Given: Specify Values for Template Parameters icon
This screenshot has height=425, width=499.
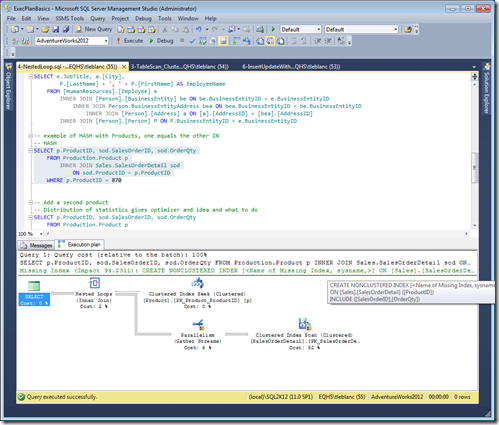Looking at the screenshot, I should click(340, 41).
